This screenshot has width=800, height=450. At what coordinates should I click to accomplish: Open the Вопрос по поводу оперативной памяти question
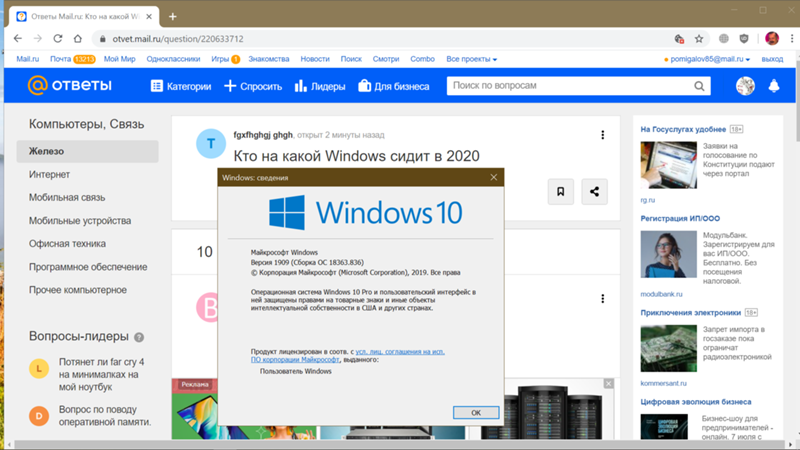105,416
